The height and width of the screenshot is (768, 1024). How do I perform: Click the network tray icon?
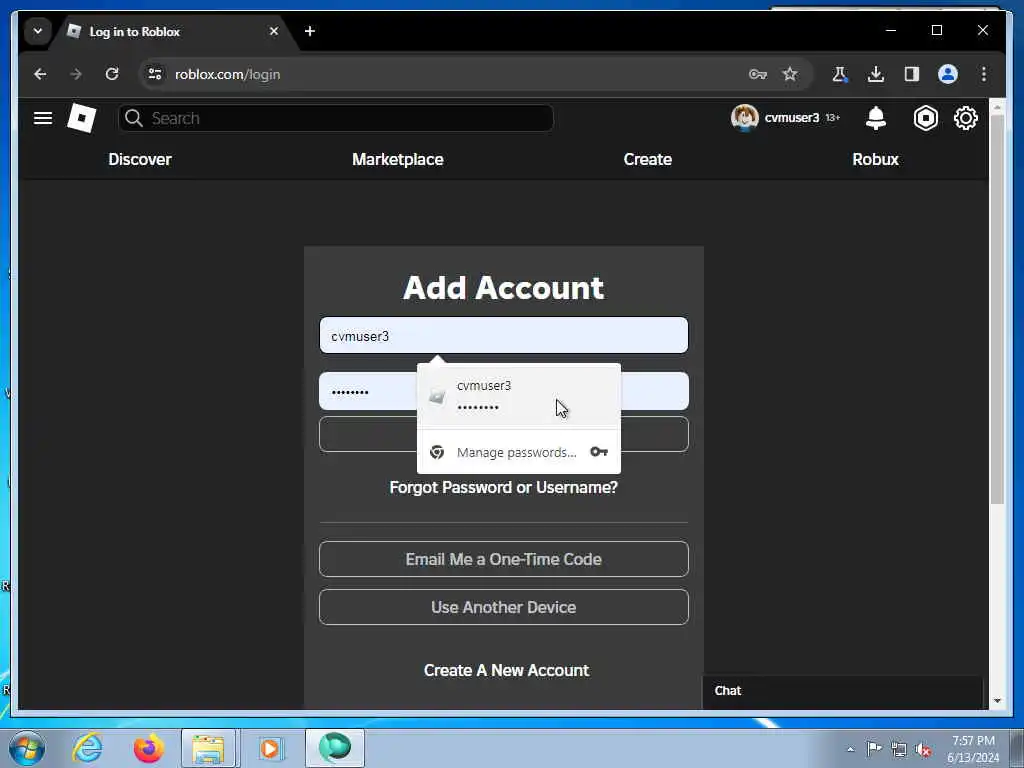(899, 750)
